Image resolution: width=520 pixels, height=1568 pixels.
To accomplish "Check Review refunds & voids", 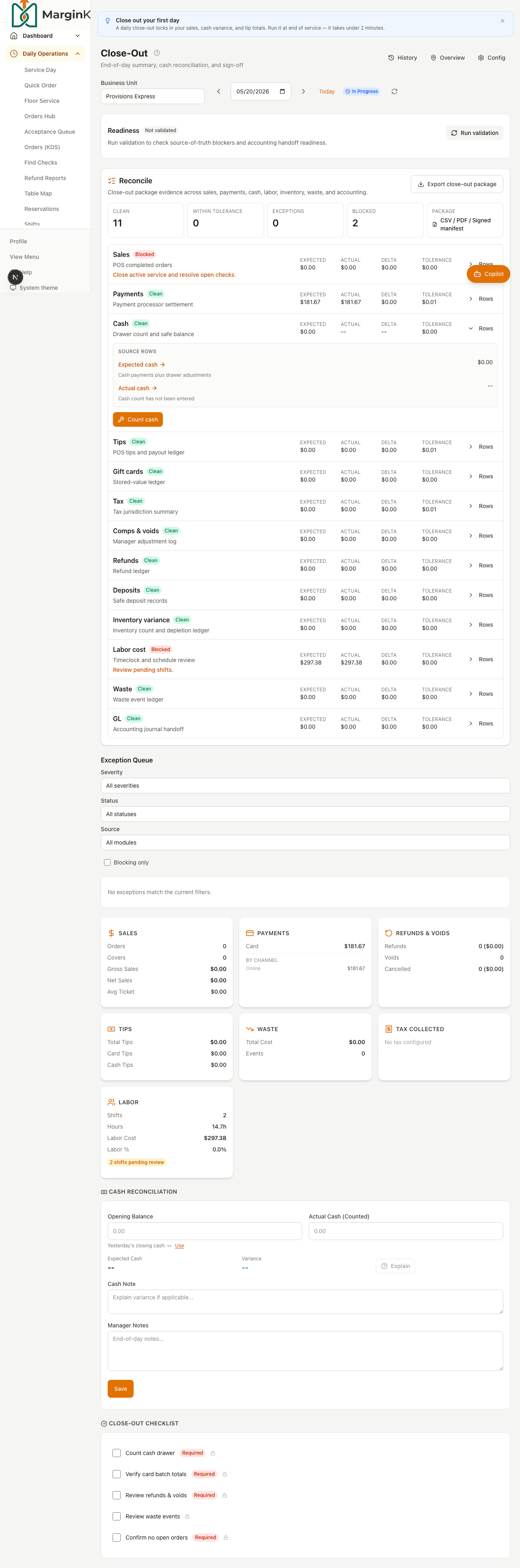I will point(117,1496).
